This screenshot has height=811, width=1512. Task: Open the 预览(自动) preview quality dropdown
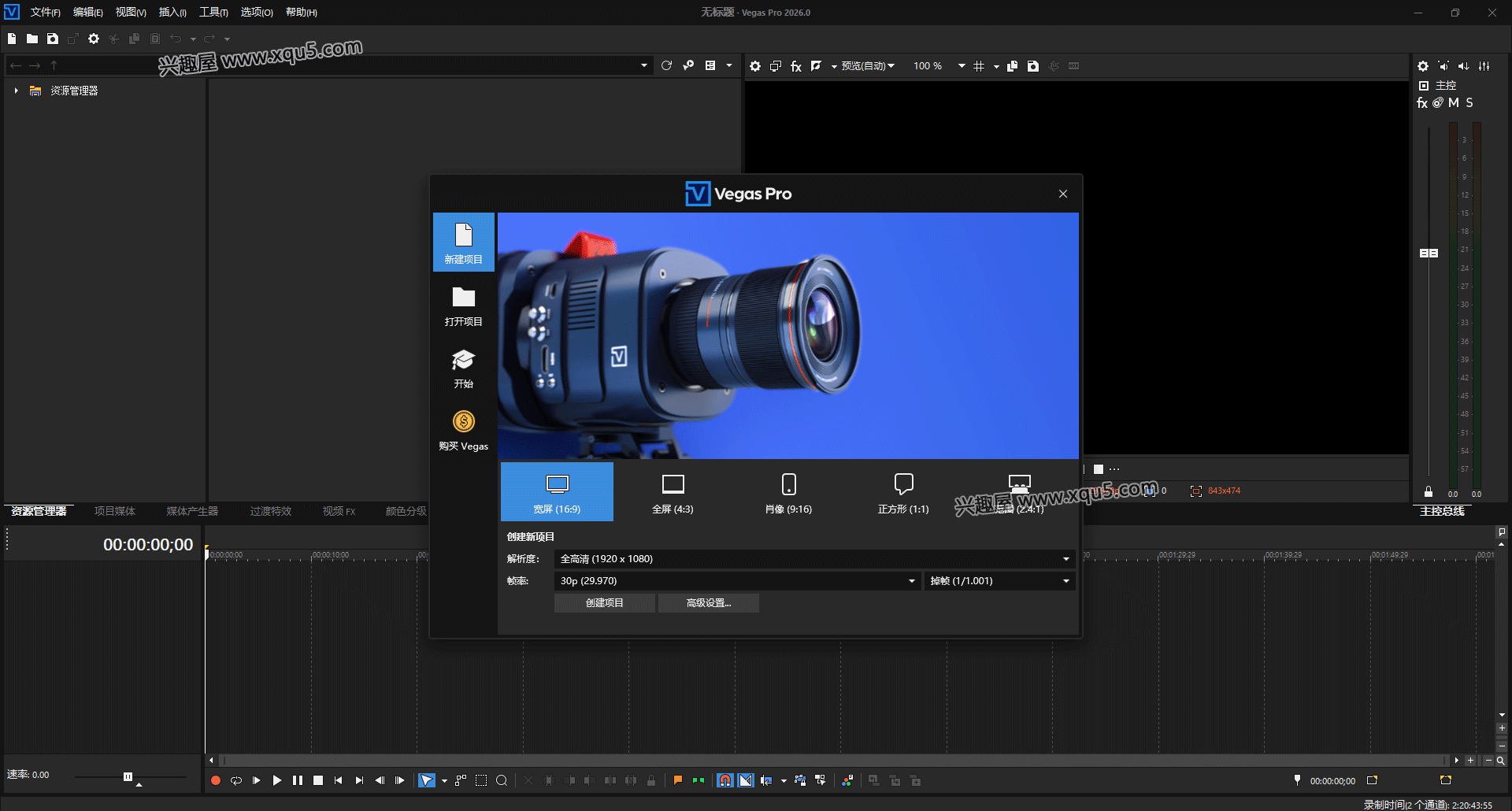(868, 66)
